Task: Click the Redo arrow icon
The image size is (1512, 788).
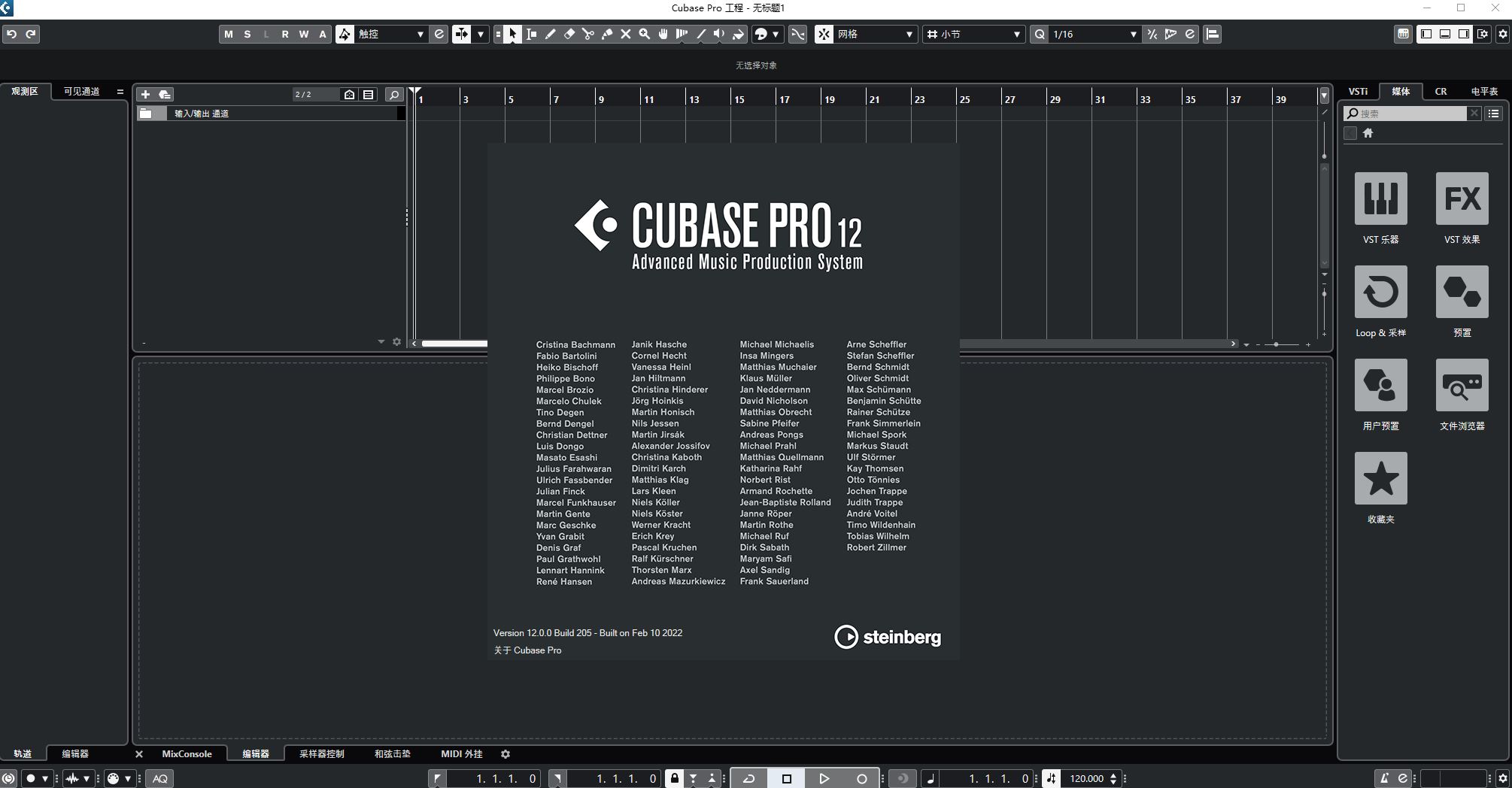Action: (x=31, y=34)
